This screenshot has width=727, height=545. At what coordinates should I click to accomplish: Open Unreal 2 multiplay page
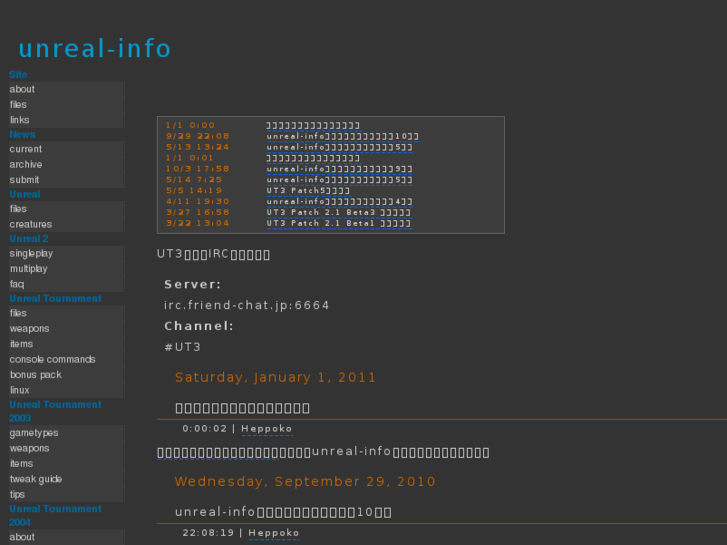click(66, 269)
